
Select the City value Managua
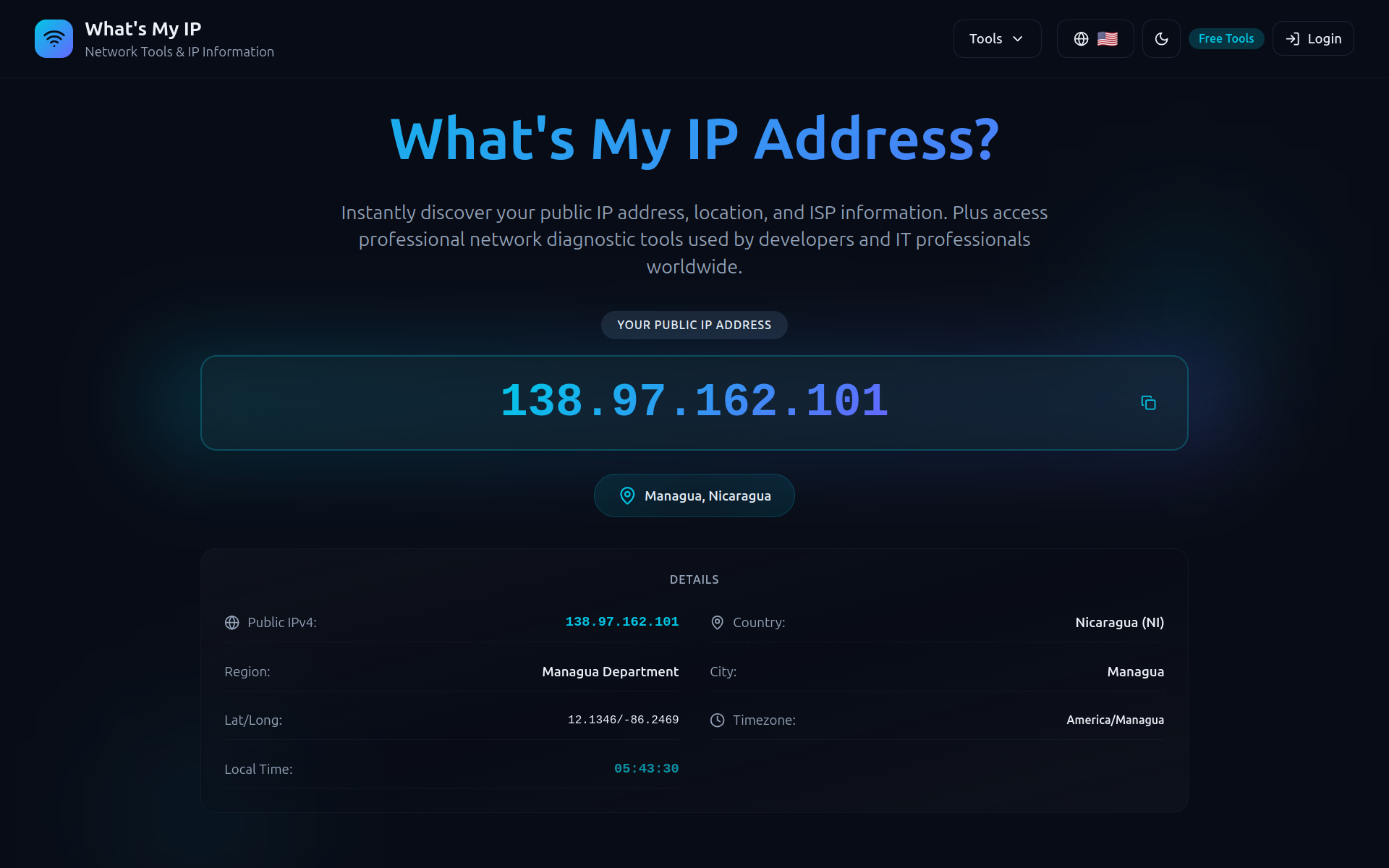(x=1136, y=672)
